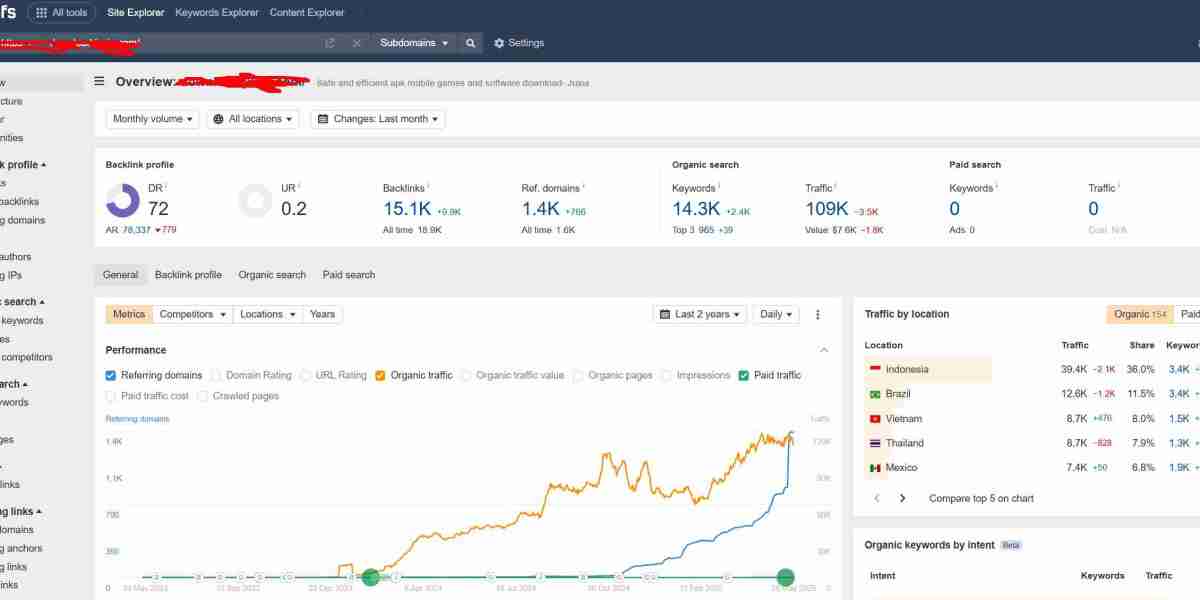
Task: Click the 1.4K referring domains count
Action: pos(541,209)
